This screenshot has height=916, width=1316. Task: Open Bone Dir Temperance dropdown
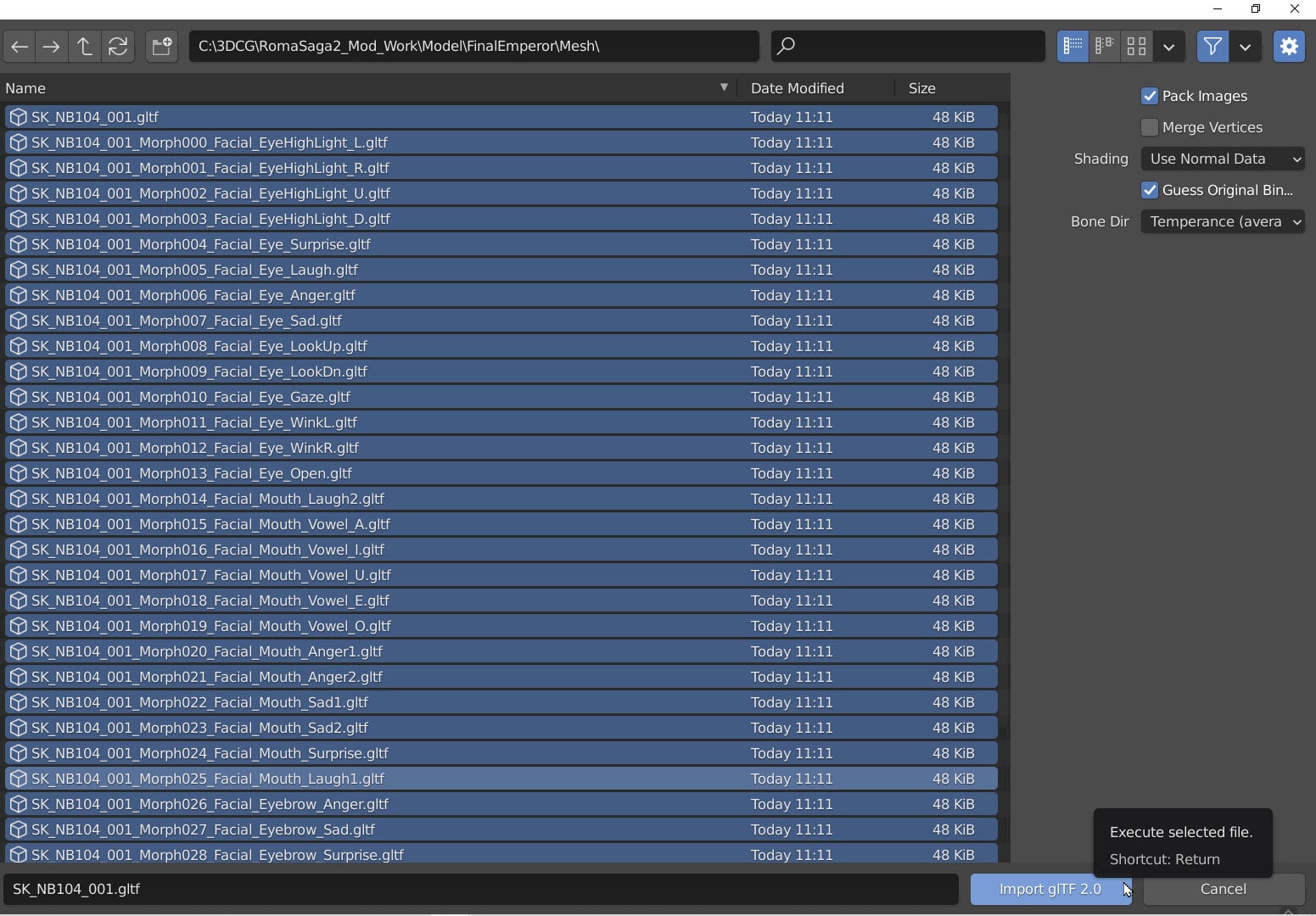pyautogui.click(x=1223, y=221)
